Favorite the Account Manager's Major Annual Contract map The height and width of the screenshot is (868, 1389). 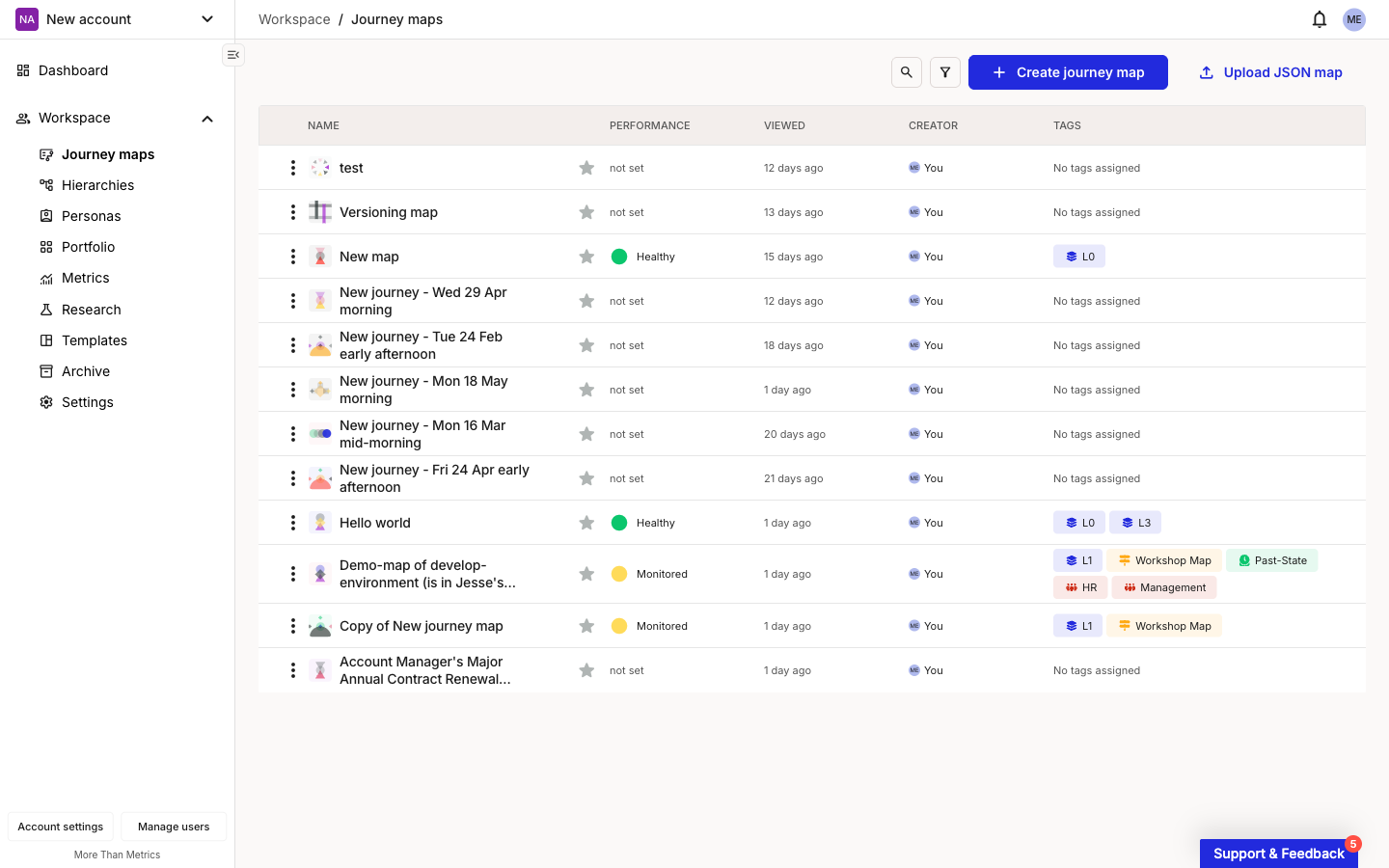click(586, 670)
